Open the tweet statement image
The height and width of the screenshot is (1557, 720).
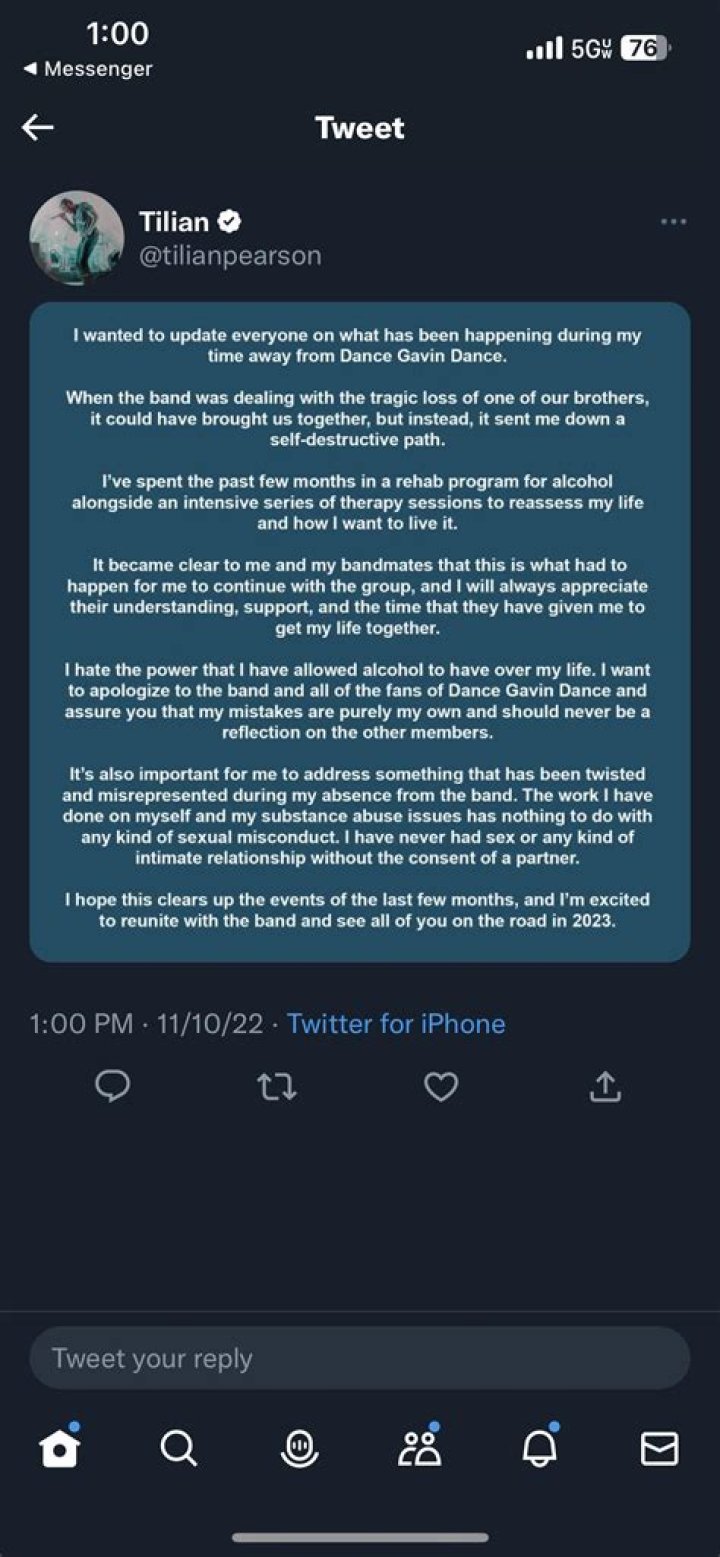point(359,632)
